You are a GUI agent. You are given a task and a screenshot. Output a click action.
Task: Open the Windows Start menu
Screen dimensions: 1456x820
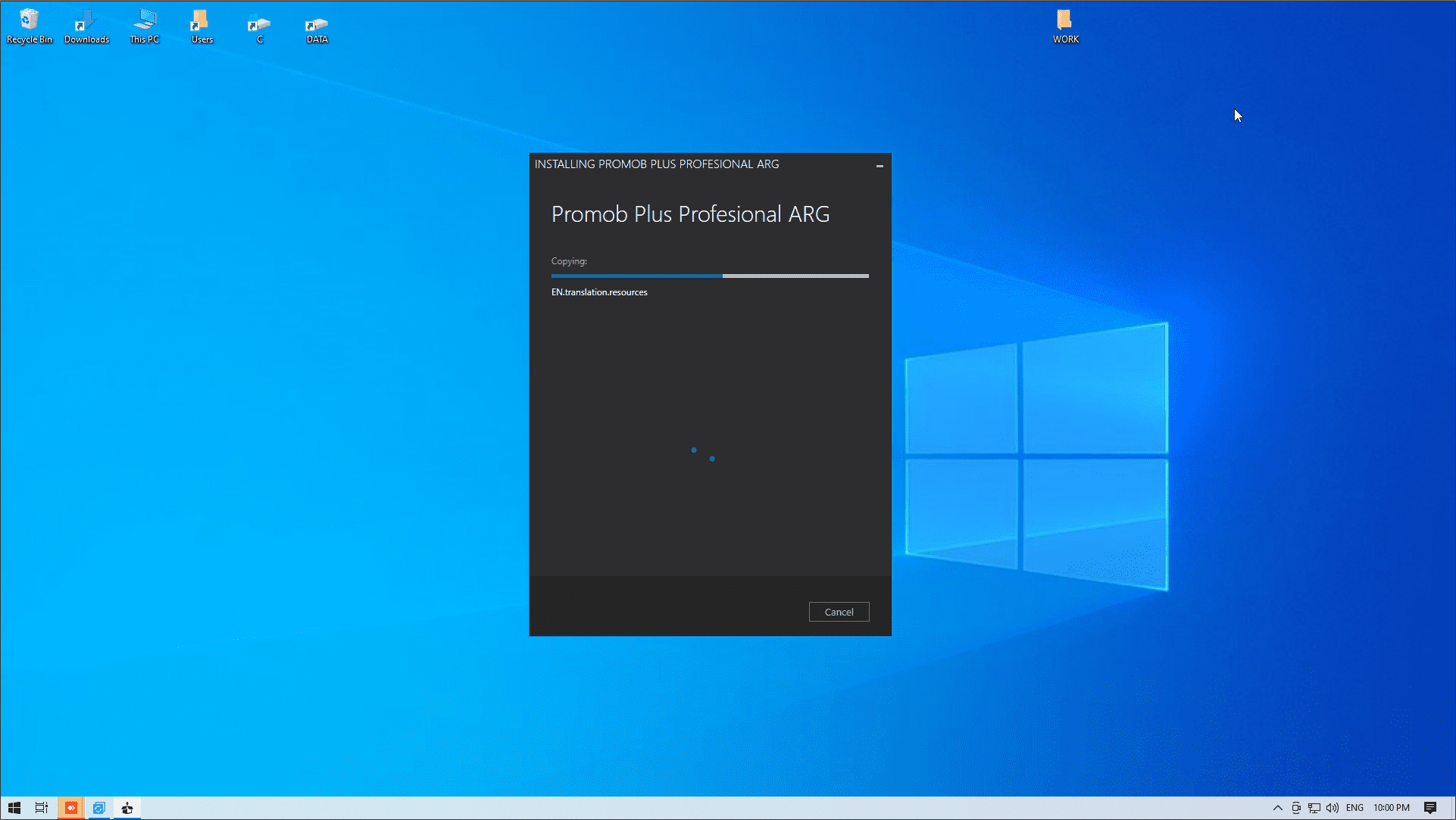coord(14,808)
